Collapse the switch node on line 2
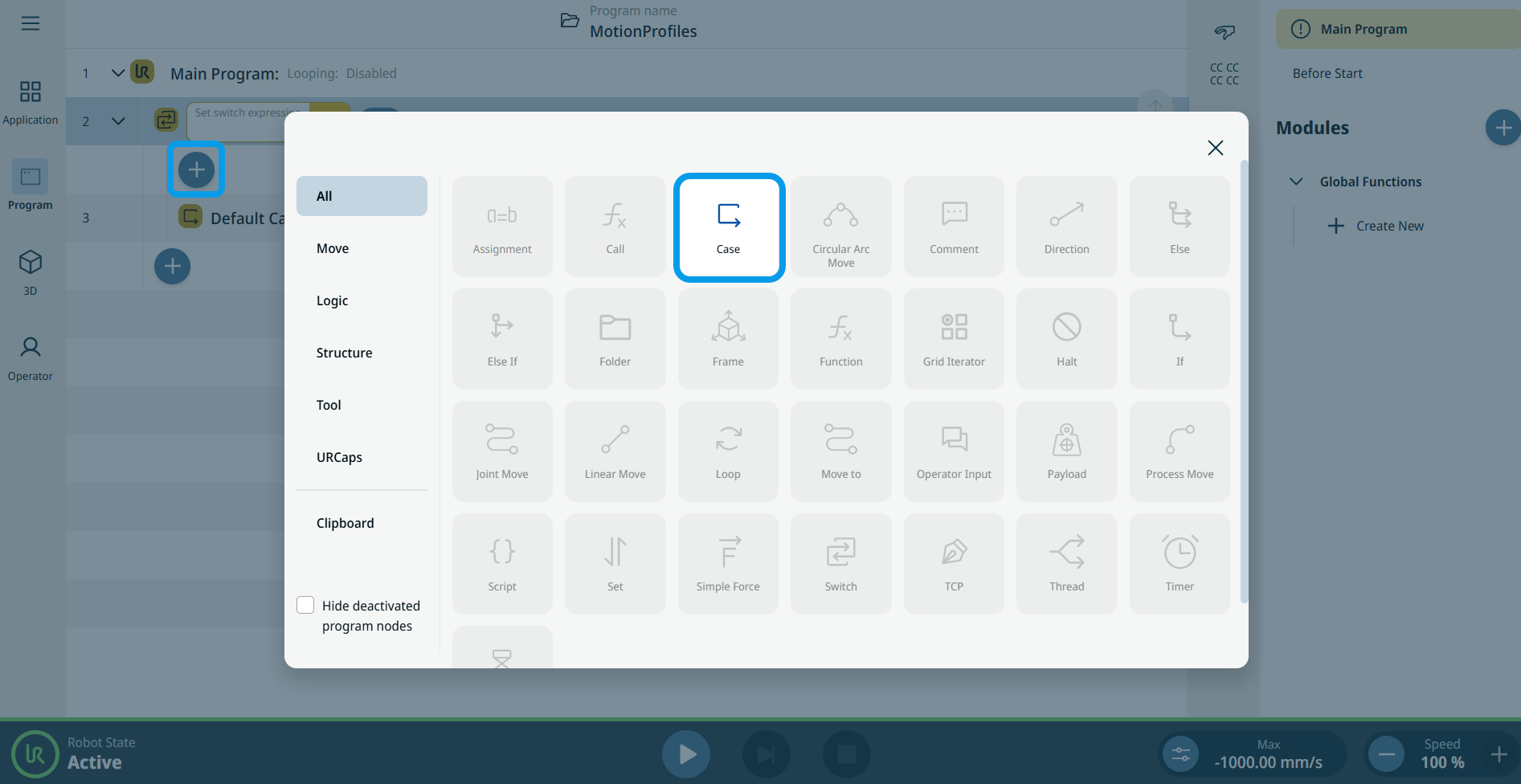Image resolution: width=1521 pixels, height=784 pixels. click(117, 121)
